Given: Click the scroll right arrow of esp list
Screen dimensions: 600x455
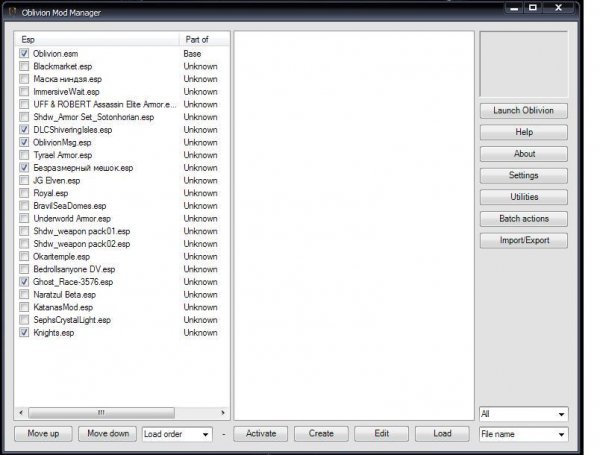Looking at the screenshot, I should coord(223,413).
